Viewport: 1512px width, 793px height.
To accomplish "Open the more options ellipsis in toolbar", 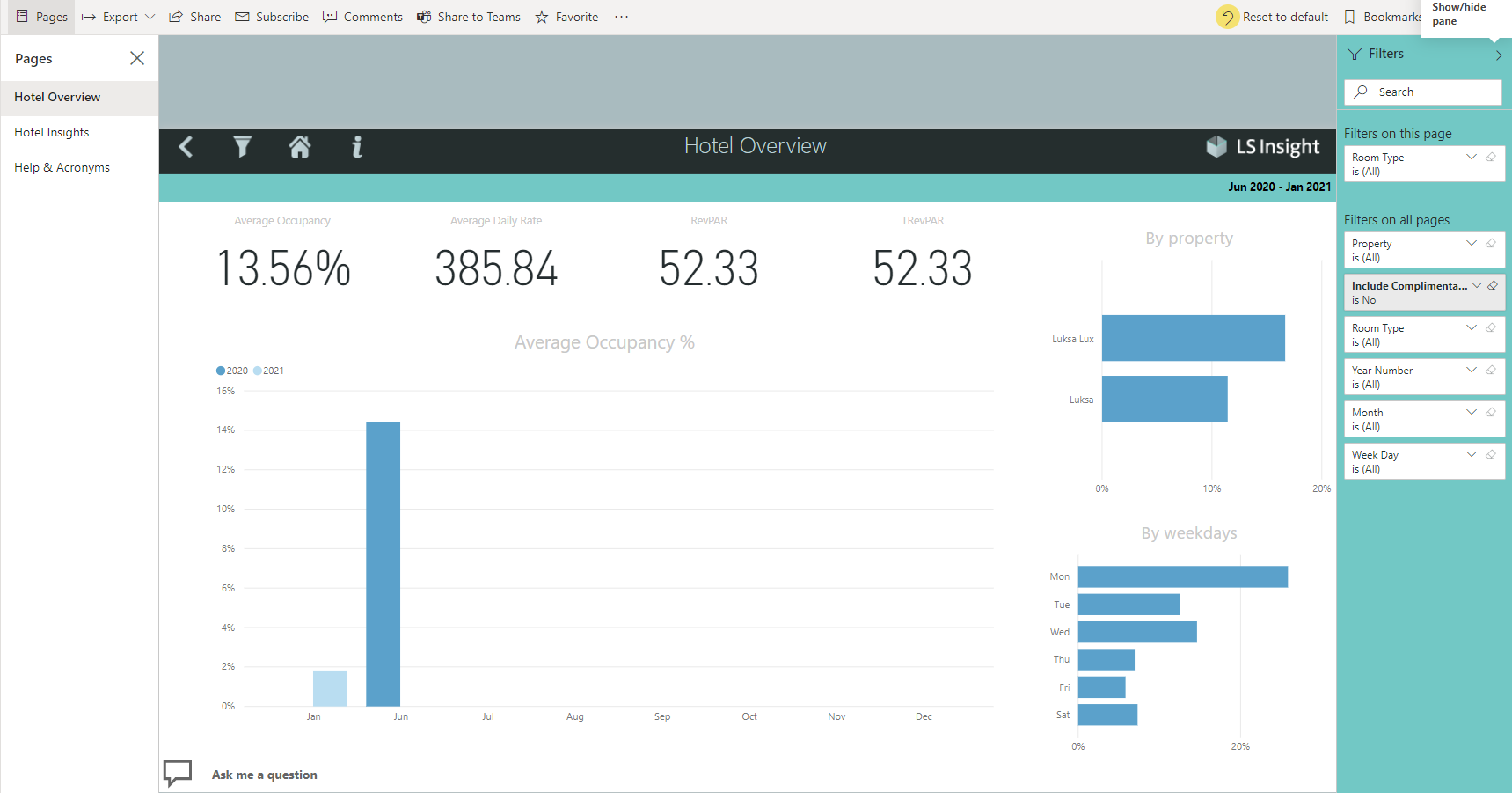I will pos(621,17).
